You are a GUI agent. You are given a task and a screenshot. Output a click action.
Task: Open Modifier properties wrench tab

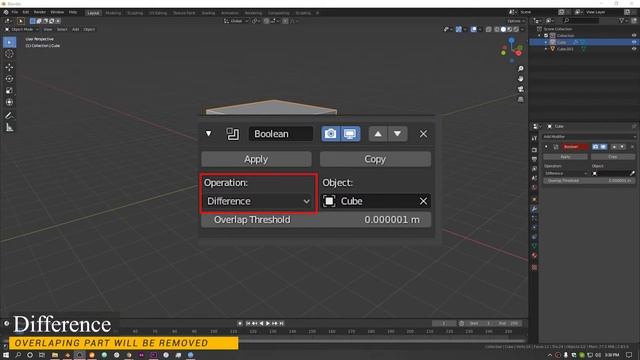[x=534, y=209]
